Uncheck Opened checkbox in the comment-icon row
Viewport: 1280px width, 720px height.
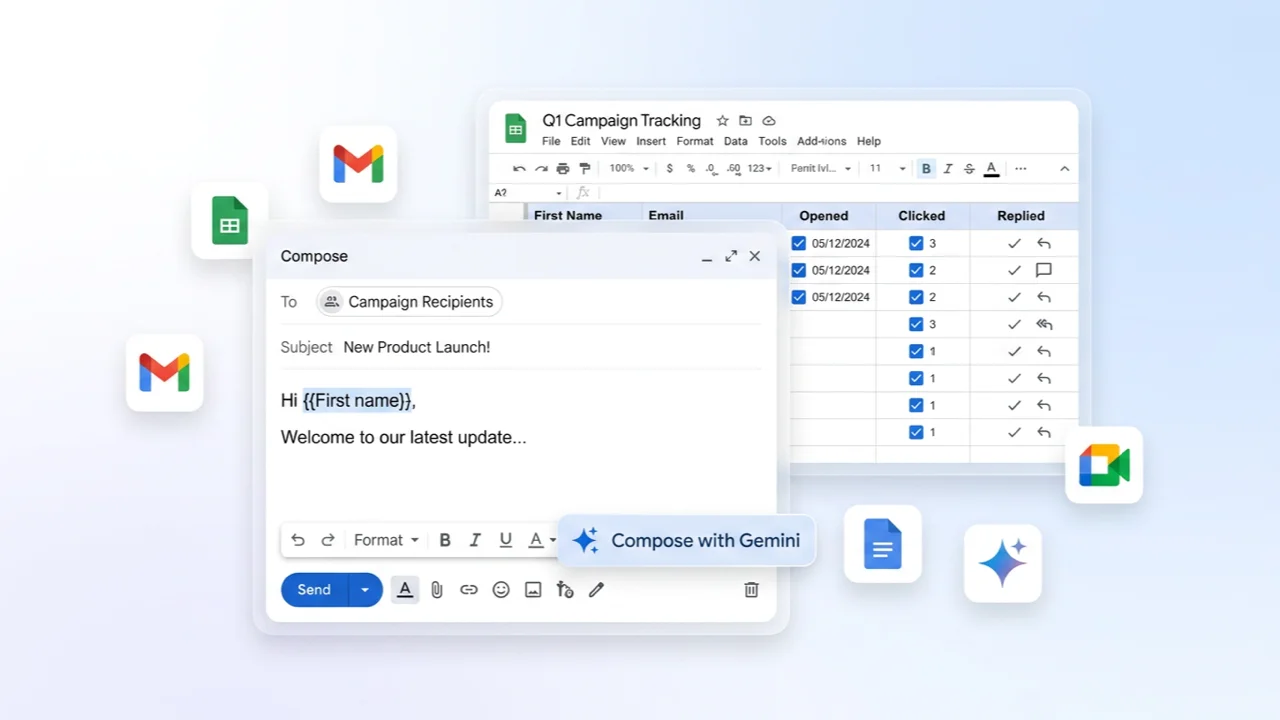point(798,270)
